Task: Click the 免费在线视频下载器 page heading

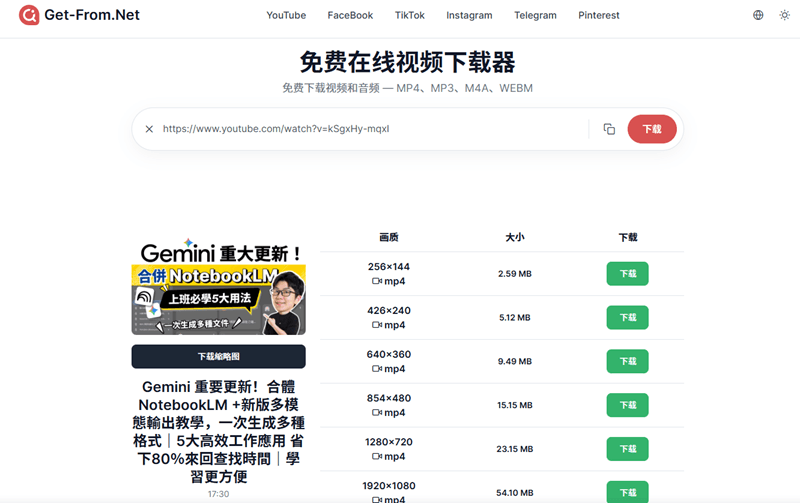Action: pos(407,62)
